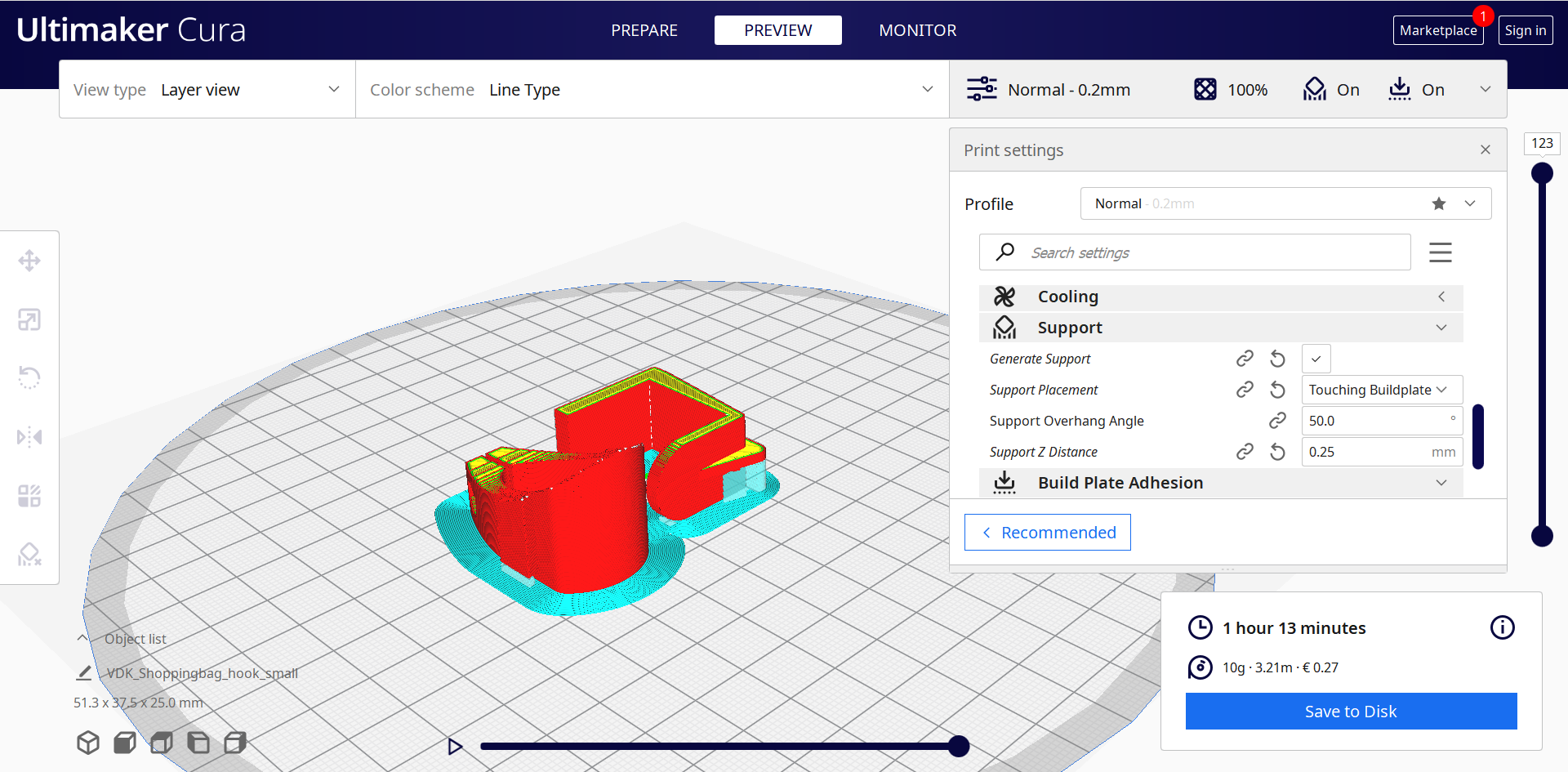Click in the Search settings field
Image resolution: width=1568 pixels, height=772 pixels.
(x=1195, y=252)
